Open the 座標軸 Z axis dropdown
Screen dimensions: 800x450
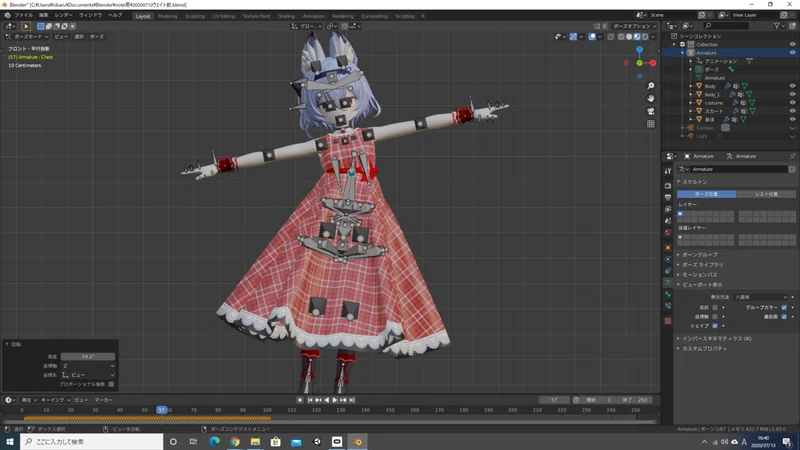88,366
